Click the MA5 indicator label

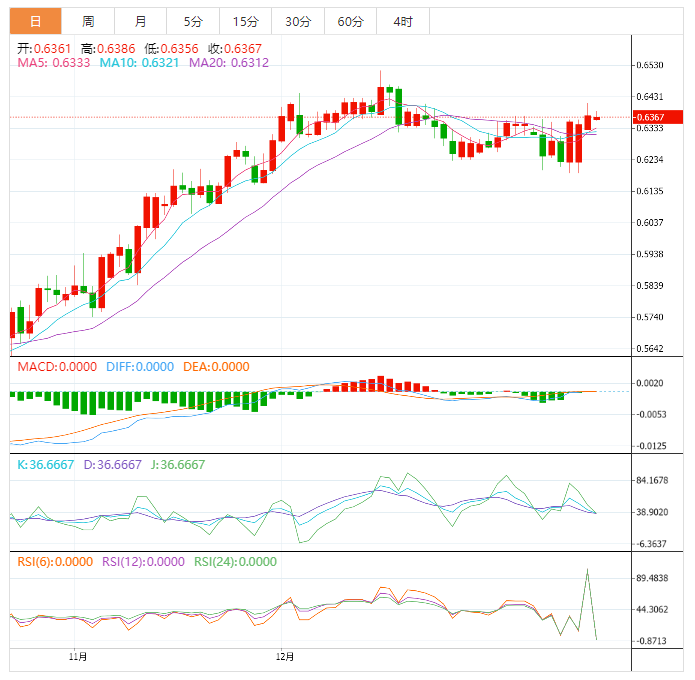tap(54, 62)
